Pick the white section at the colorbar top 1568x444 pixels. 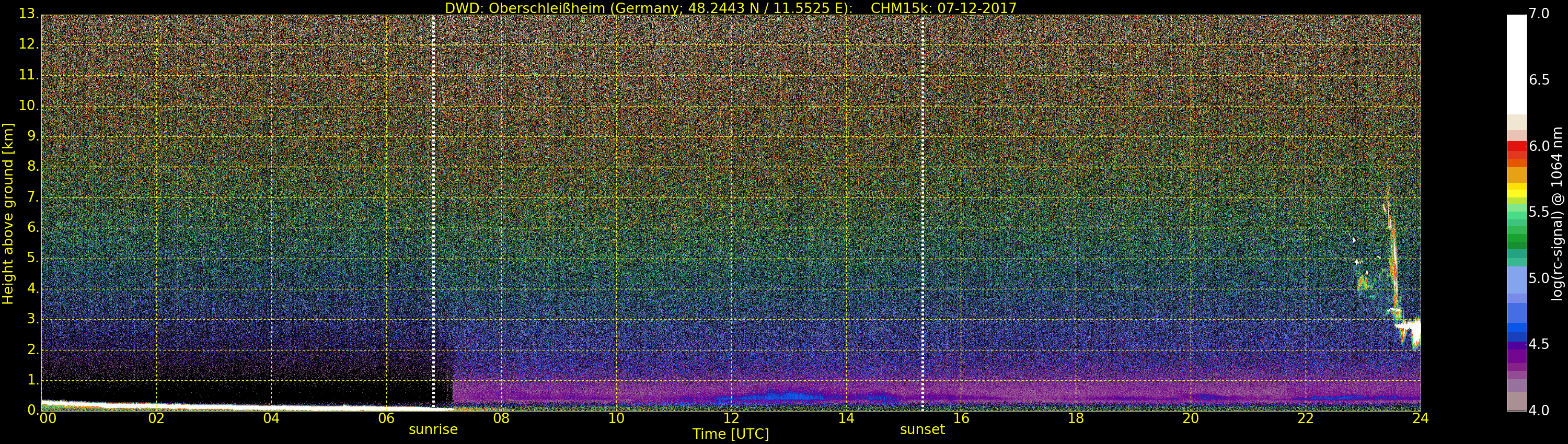click(x=1516, y=61)
